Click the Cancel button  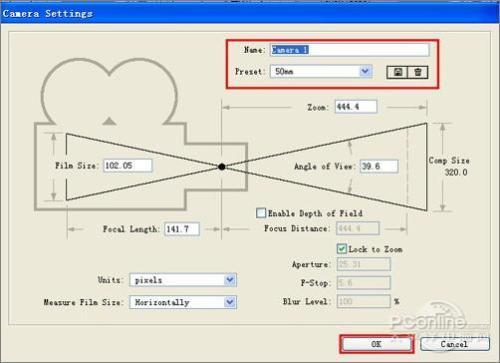click(455, 344)
